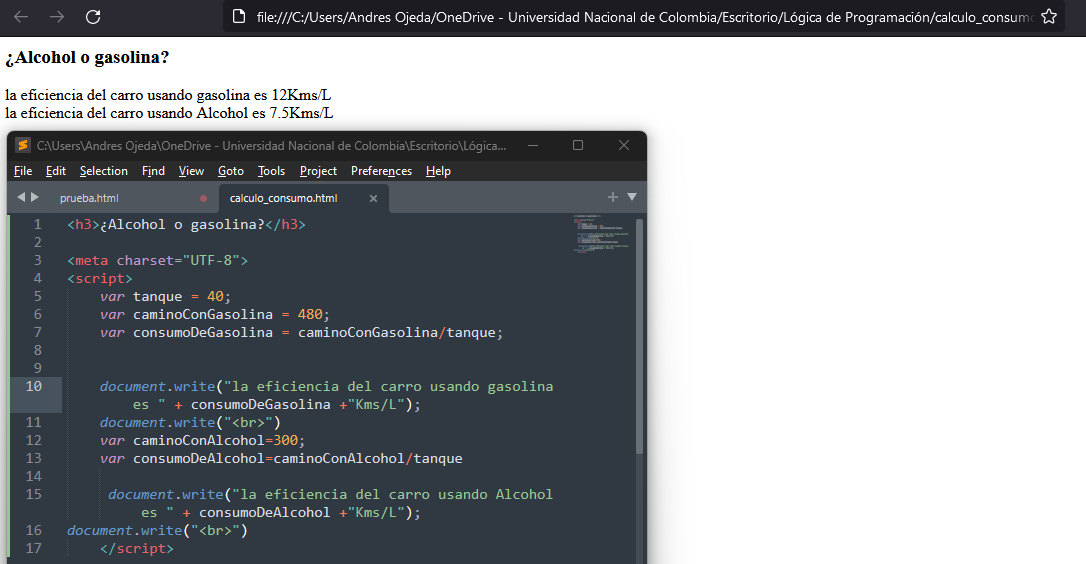Click the value 480 on code line 6
This screenshot has height=564, width=1086.
(x=310, y=315)
